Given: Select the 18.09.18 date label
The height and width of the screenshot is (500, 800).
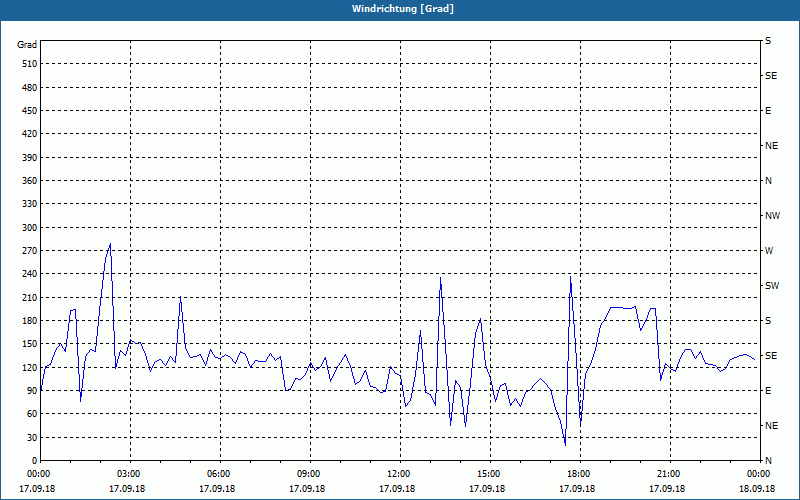Looking at the screenshot, I should coord(757,489).
